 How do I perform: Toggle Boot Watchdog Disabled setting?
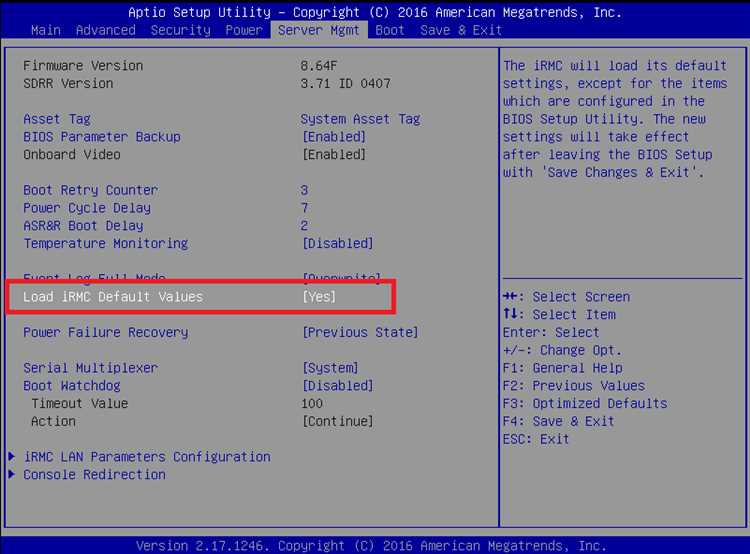337,386
